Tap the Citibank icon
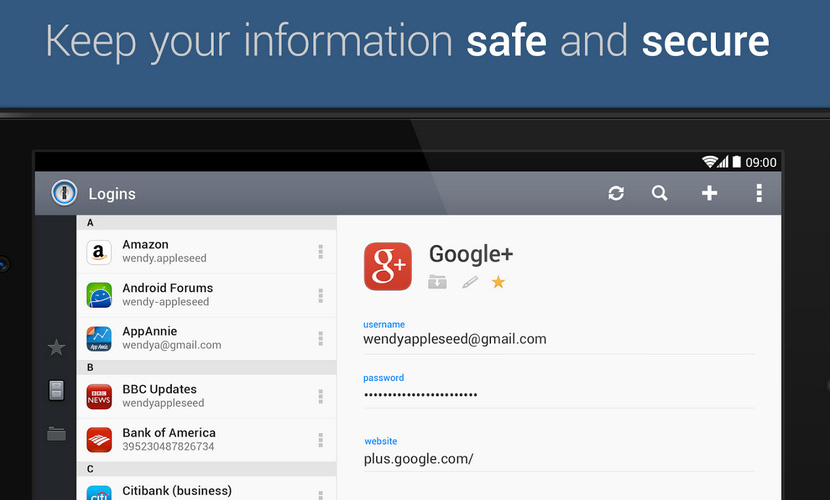Screen dimensions: 830x500 (99, 493)
